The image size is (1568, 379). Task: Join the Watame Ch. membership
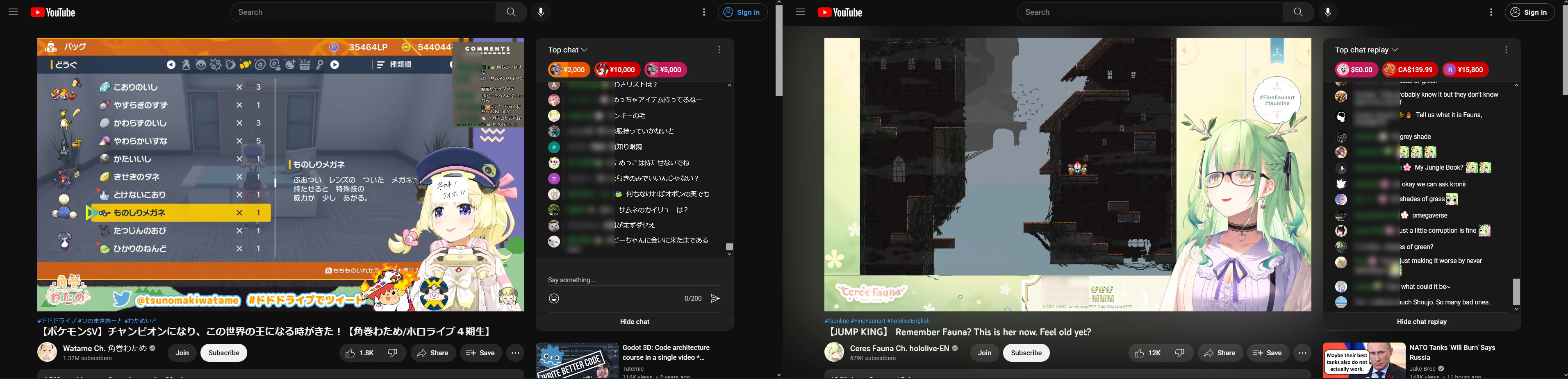click(x=182, y=353)
